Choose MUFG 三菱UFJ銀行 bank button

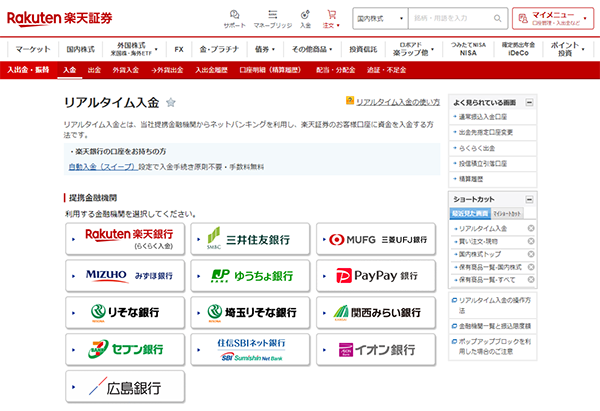point(376,239)
